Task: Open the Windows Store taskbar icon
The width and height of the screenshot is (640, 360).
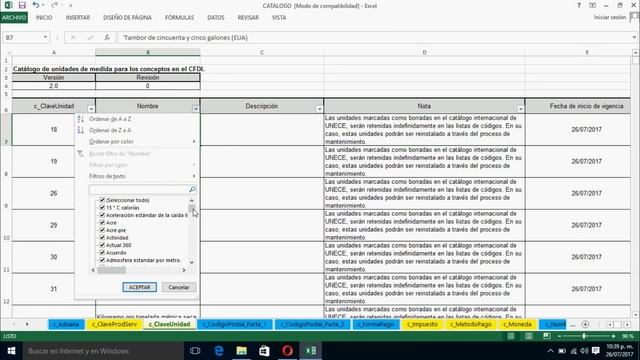Action: click(x=264, y=351)
